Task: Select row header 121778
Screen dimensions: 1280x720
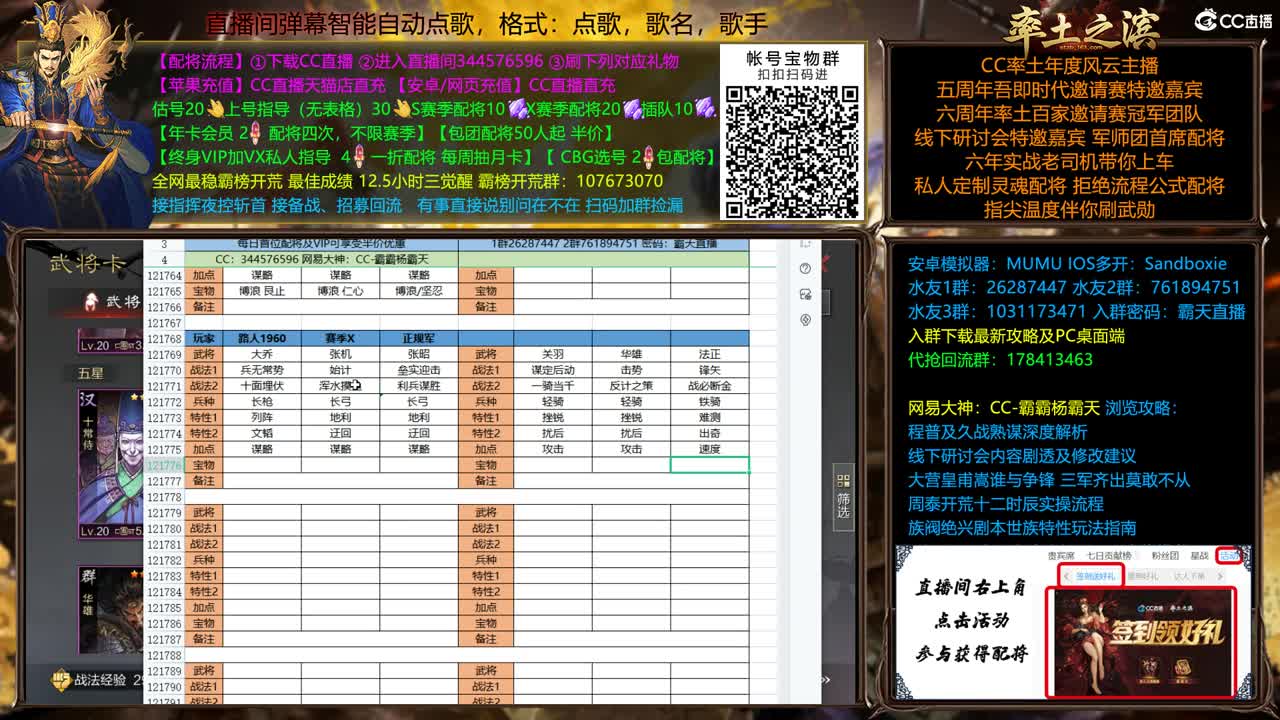Action: coord(164,497)
